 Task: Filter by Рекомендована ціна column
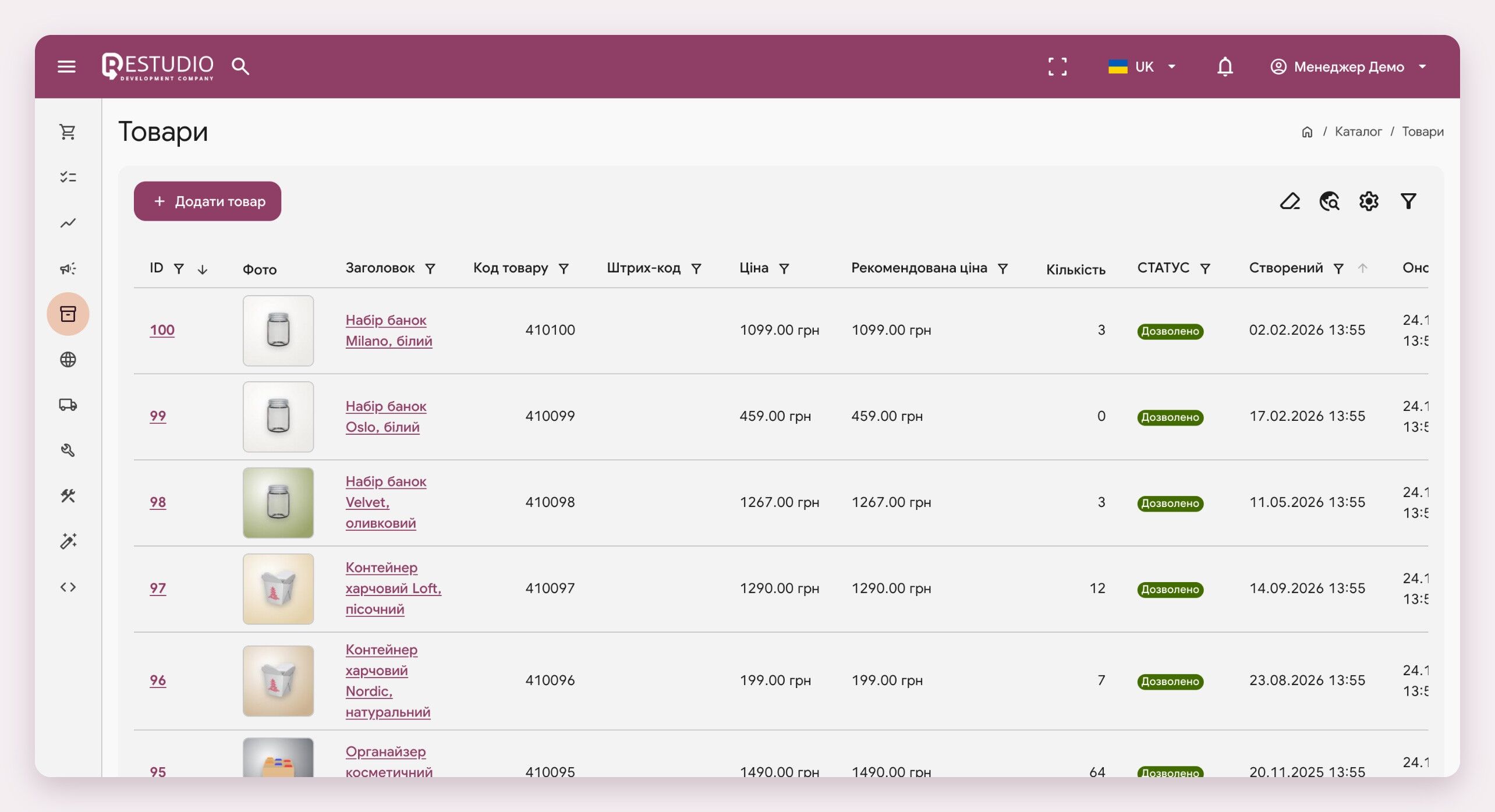(x=1002, y=268)
